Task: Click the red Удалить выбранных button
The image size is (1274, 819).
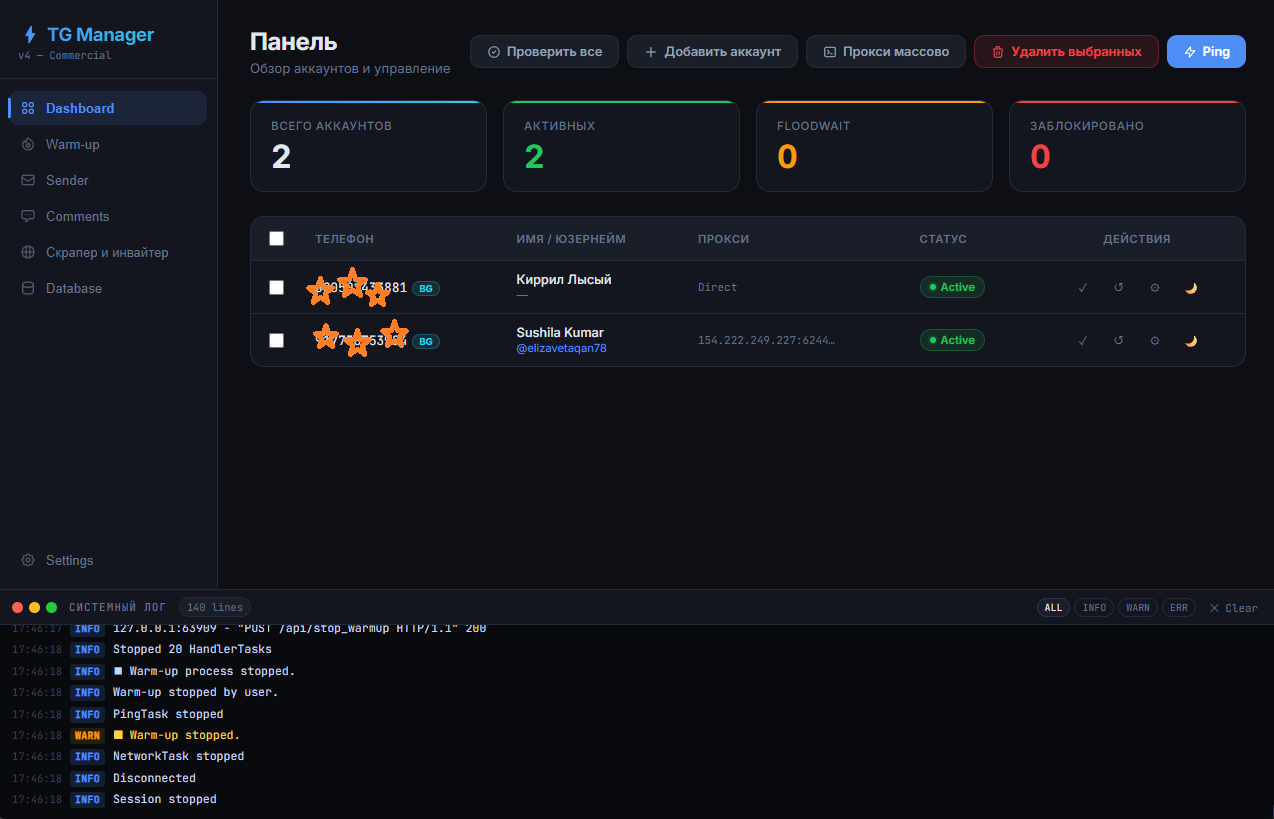Action: [1065, 52]
